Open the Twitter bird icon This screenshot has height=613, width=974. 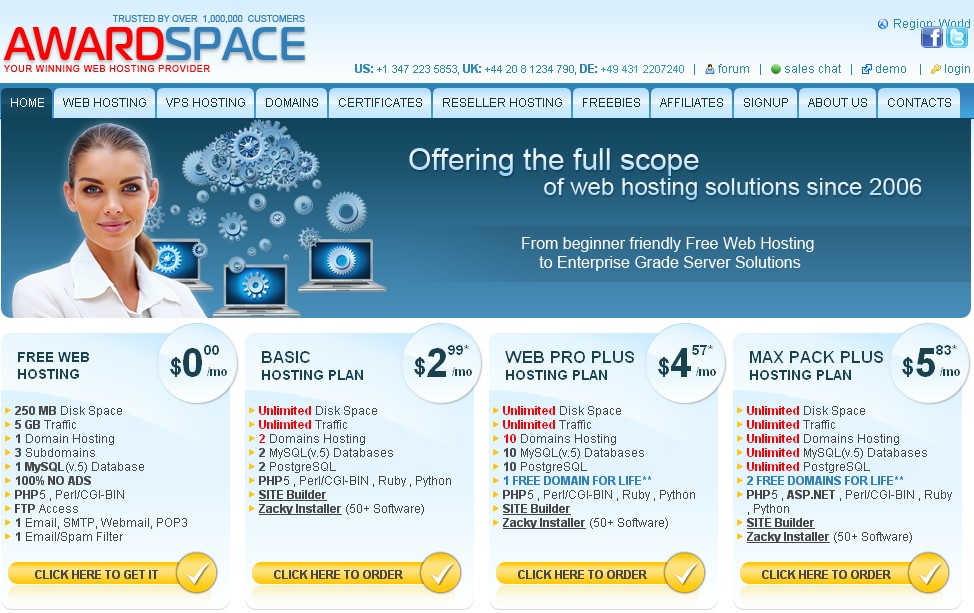(x=957, y=38)
